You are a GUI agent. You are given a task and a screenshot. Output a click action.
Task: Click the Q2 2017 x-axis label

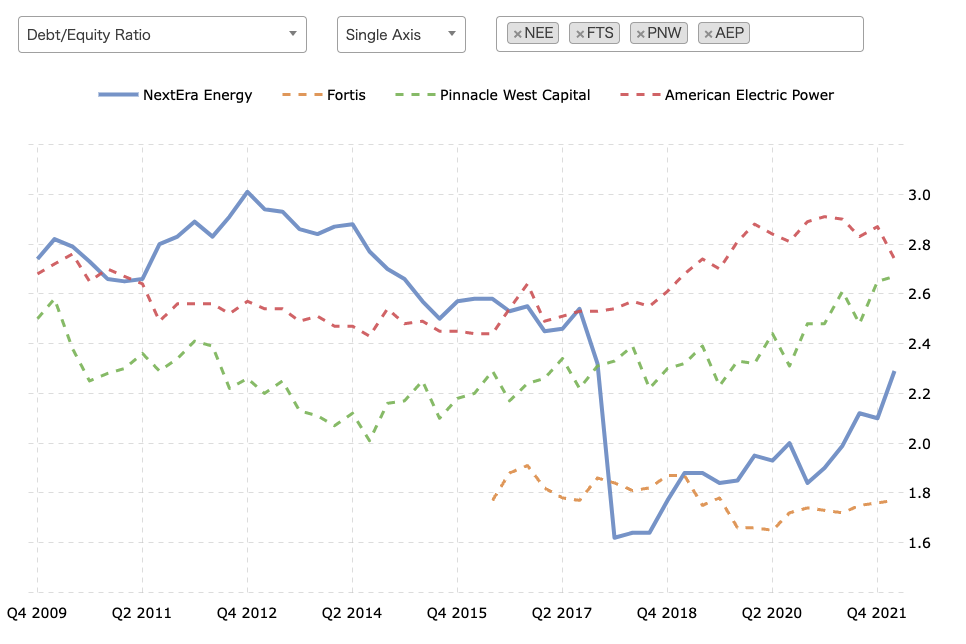tap(562, 613)
